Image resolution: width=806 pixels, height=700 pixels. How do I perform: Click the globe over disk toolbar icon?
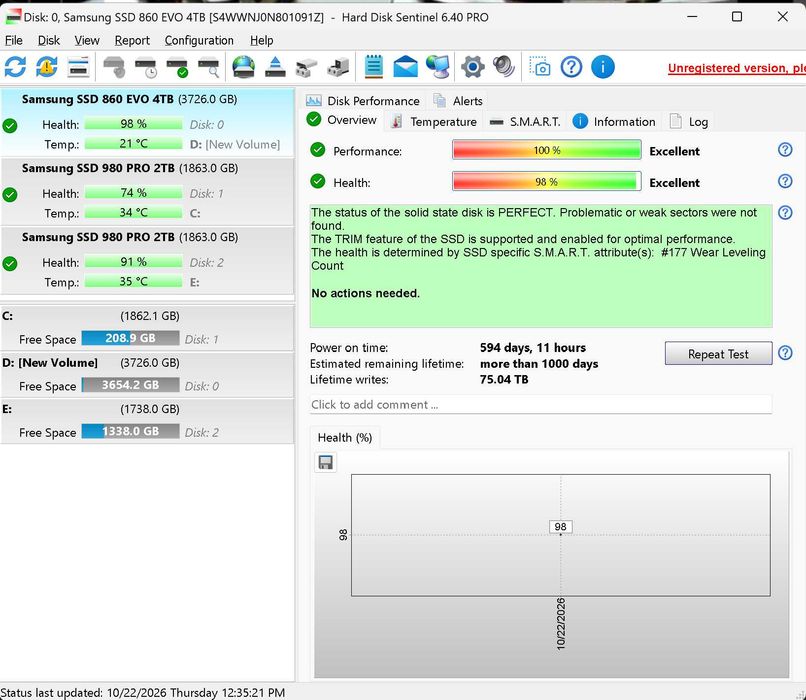tap(243, 67)
